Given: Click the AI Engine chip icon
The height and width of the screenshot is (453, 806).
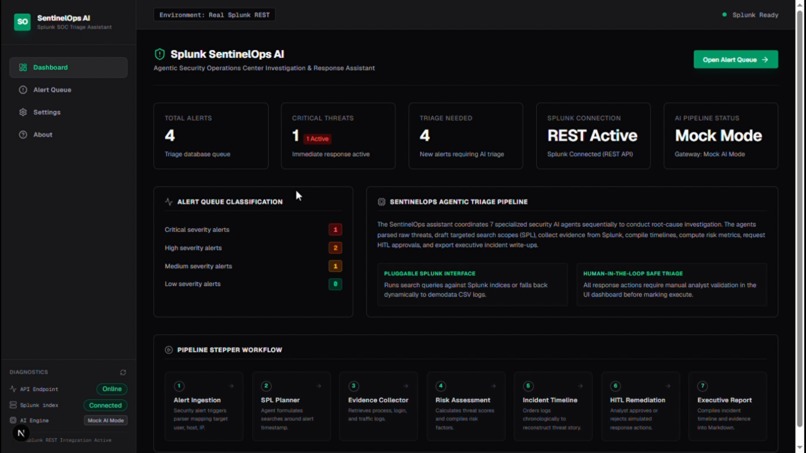Looking at the screenshot, I should 13,421.
